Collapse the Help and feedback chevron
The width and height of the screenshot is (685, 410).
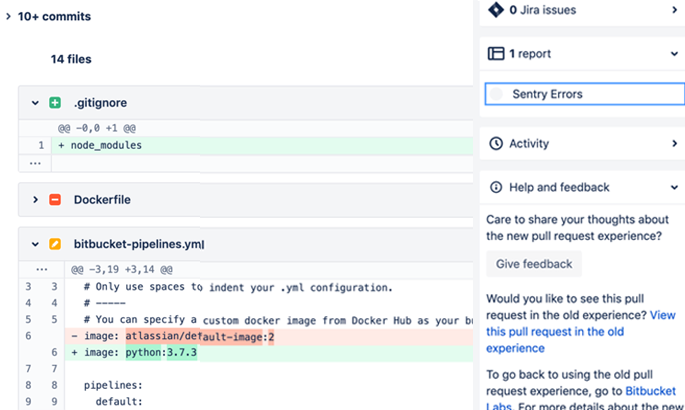tap(675, 187)
